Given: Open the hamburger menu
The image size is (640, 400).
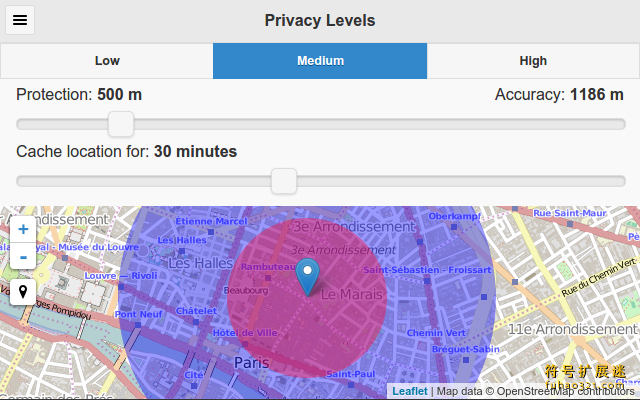Looking at the screenshot, I should tap(20, 20).
